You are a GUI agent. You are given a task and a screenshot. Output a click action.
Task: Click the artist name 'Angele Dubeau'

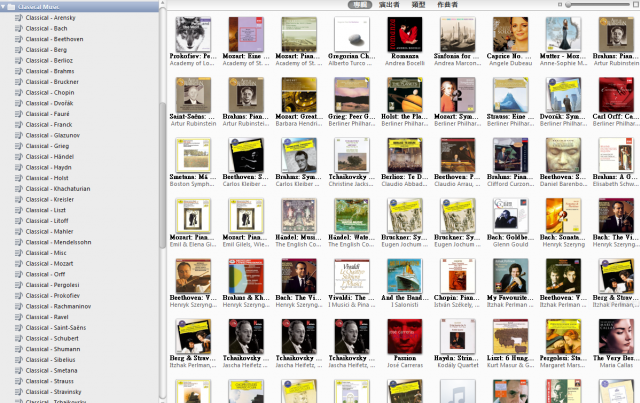(510, 63)
